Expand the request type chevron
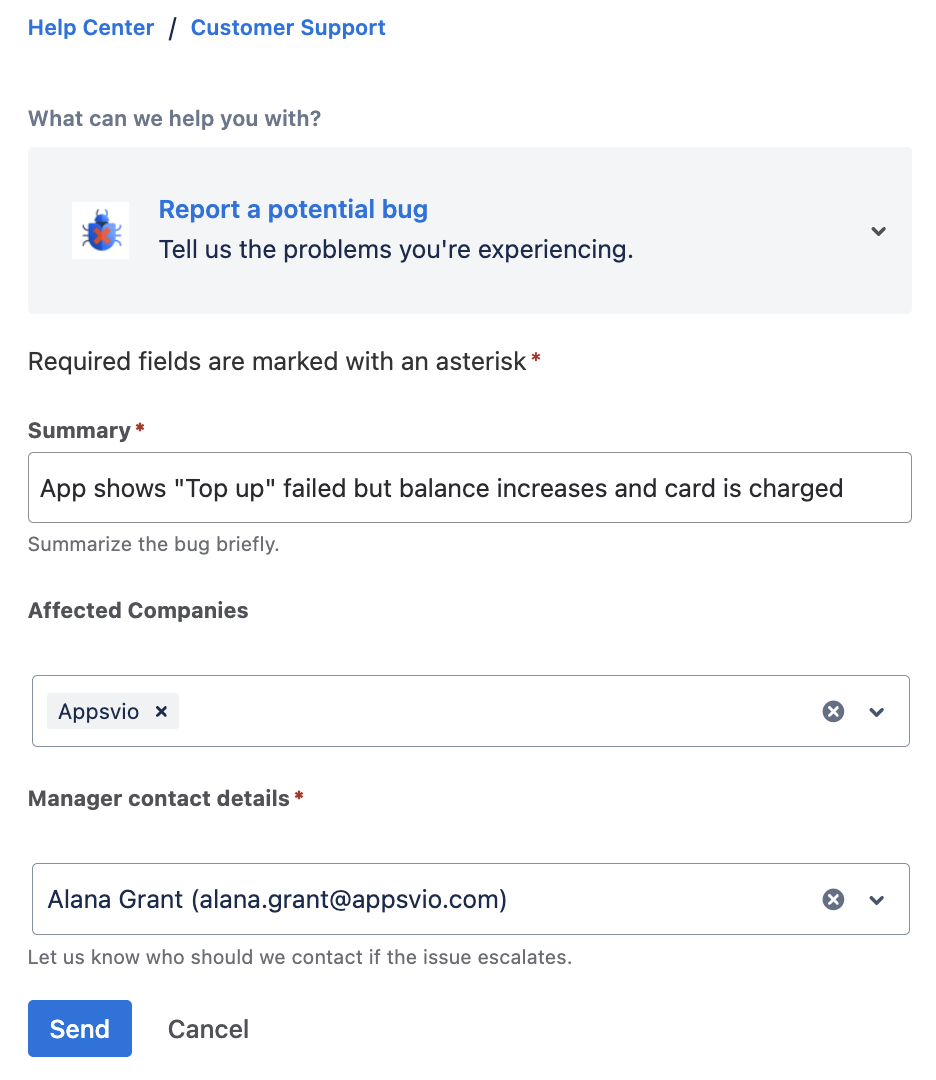The height and width of the screenshot is (1080, 936). [878, 231]
